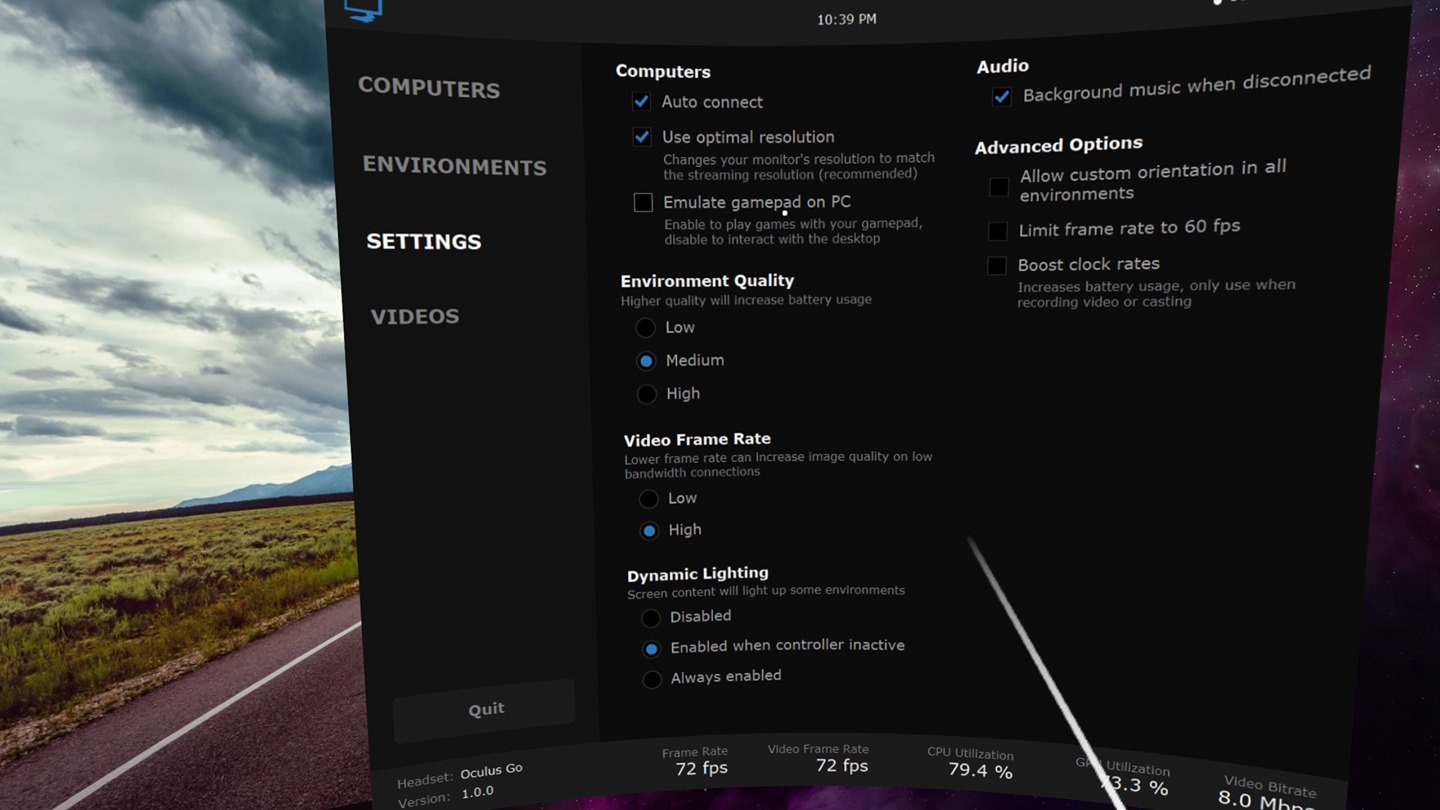This screenshot has height=810, width=1440.
Task: Choose Low video frame rate
Action: pos(648,498)
